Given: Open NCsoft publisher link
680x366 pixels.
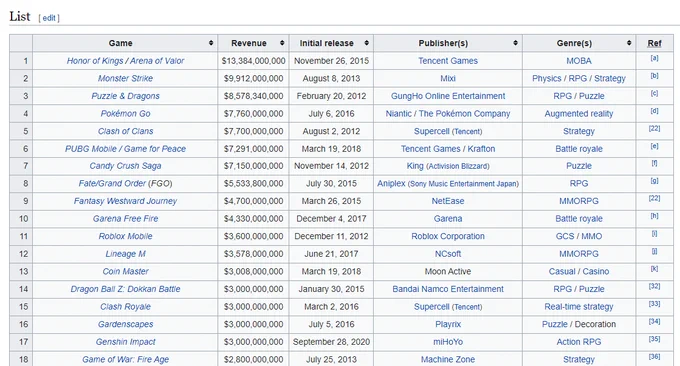Looking at the screenshot, I should [448, 254].
